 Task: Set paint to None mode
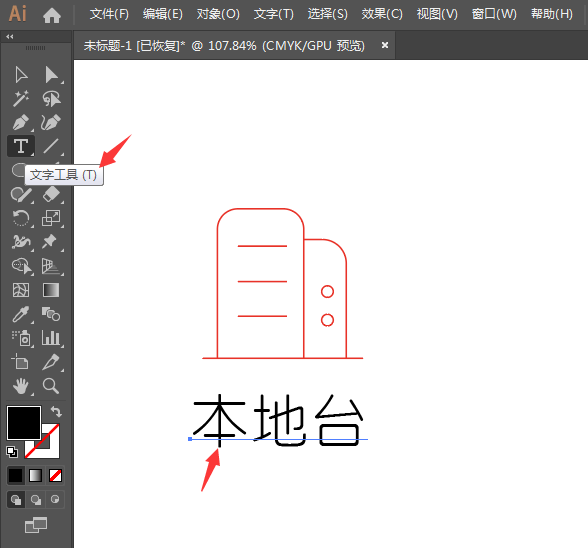click(x=56, y=475)
